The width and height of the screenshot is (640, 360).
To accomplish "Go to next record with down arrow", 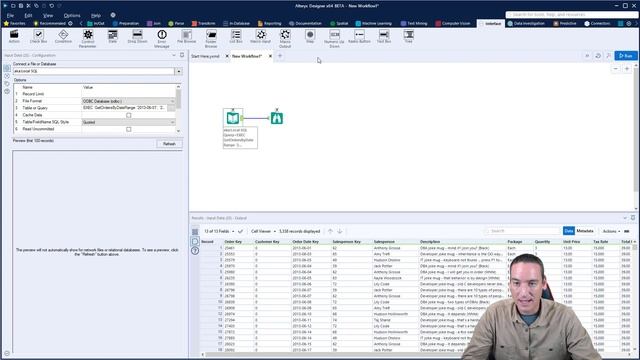I will [340, 231].
